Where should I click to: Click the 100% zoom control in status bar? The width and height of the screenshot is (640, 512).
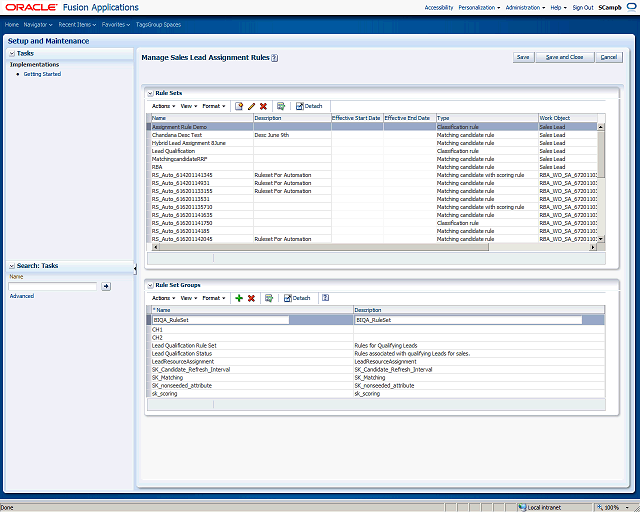click(x=613, y=508)
